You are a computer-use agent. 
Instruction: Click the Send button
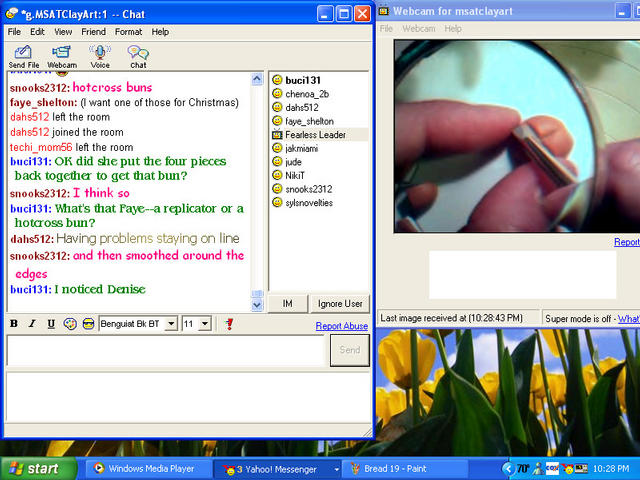(350, 350)
